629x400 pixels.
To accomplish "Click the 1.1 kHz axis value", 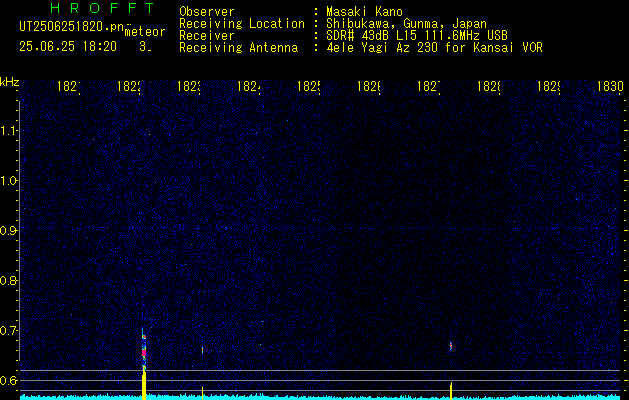I will [x=8, y=131].
